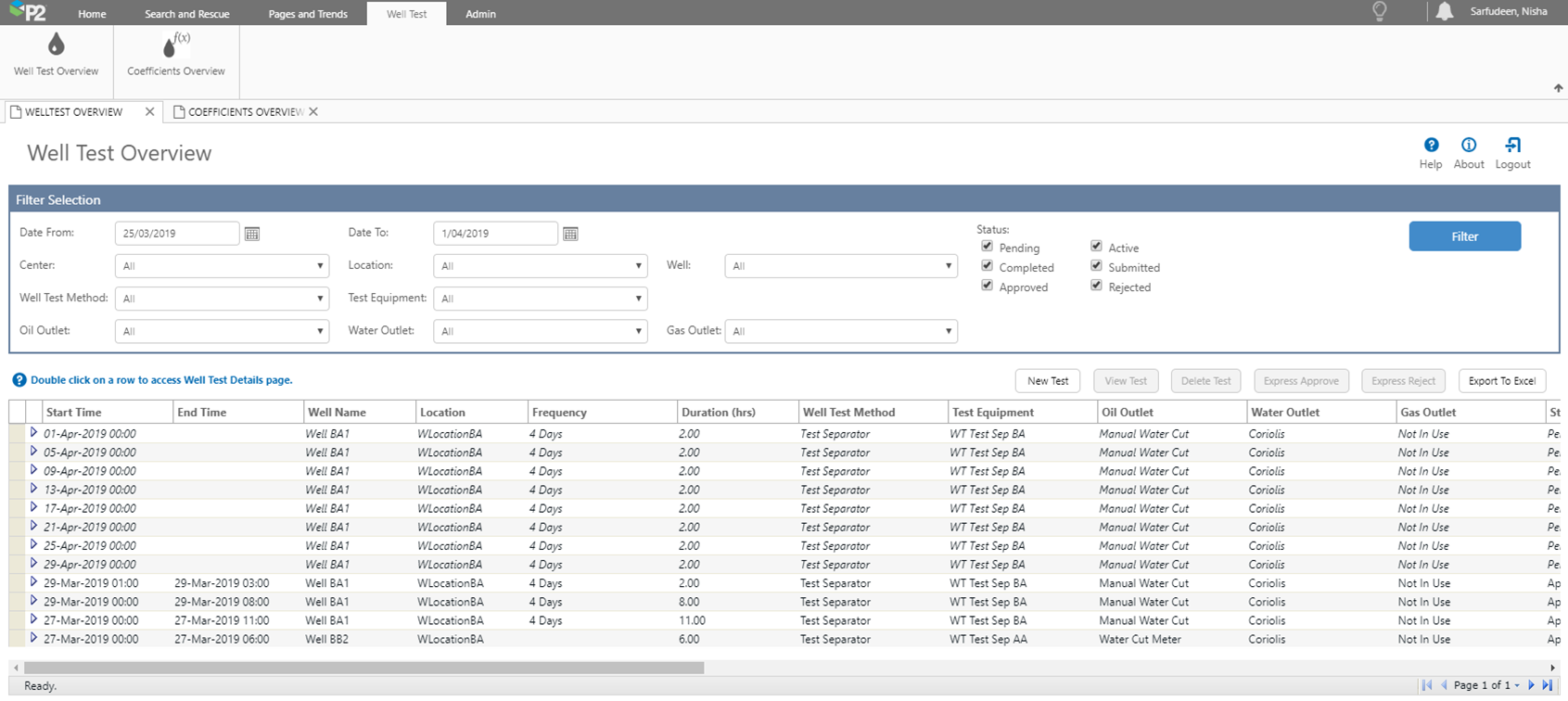Disable the Rejected status checkbox
Image resolution: width=1568 pixels, height=701 pixels.
tap(1096, 286)
